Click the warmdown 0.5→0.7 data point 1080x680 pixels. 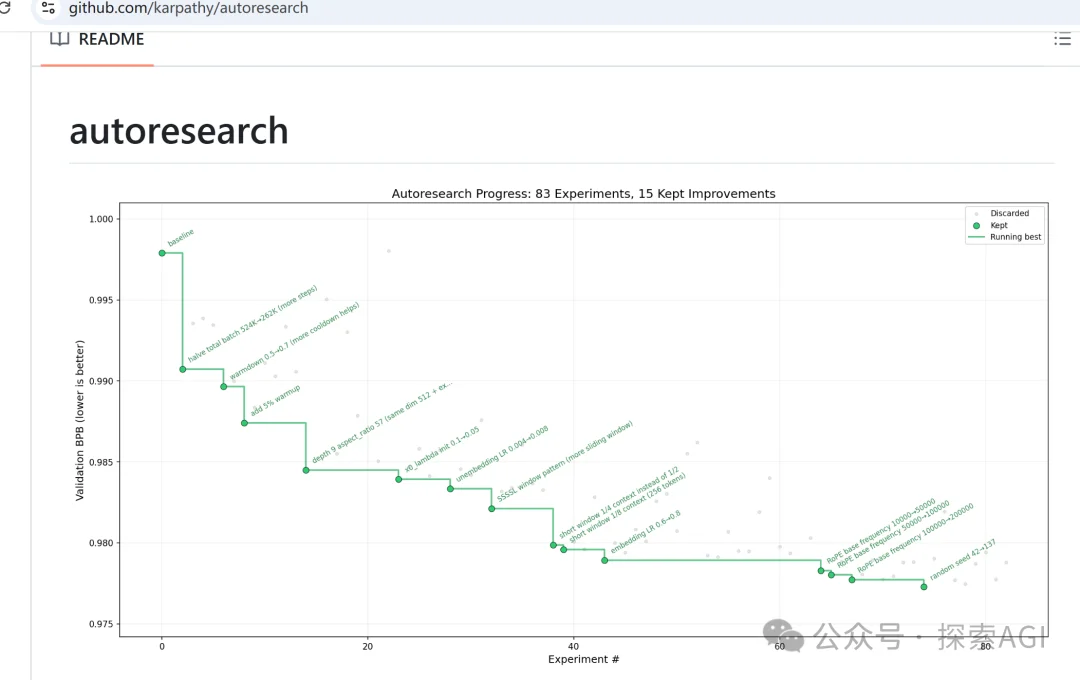[224, 386]
